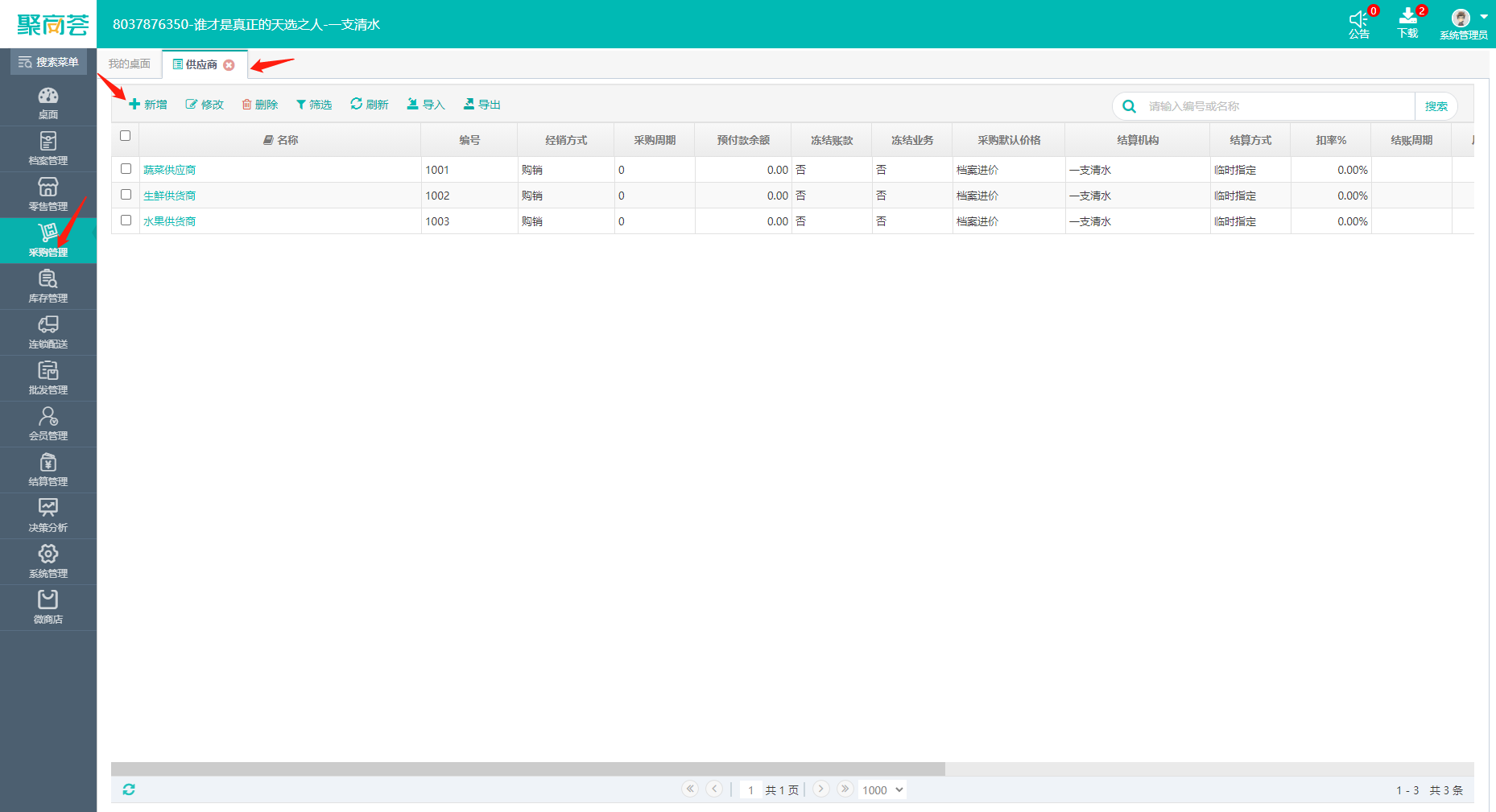Click 扣率% column header
This screenshot has width=1496, height=812.
pos(1331,140)
